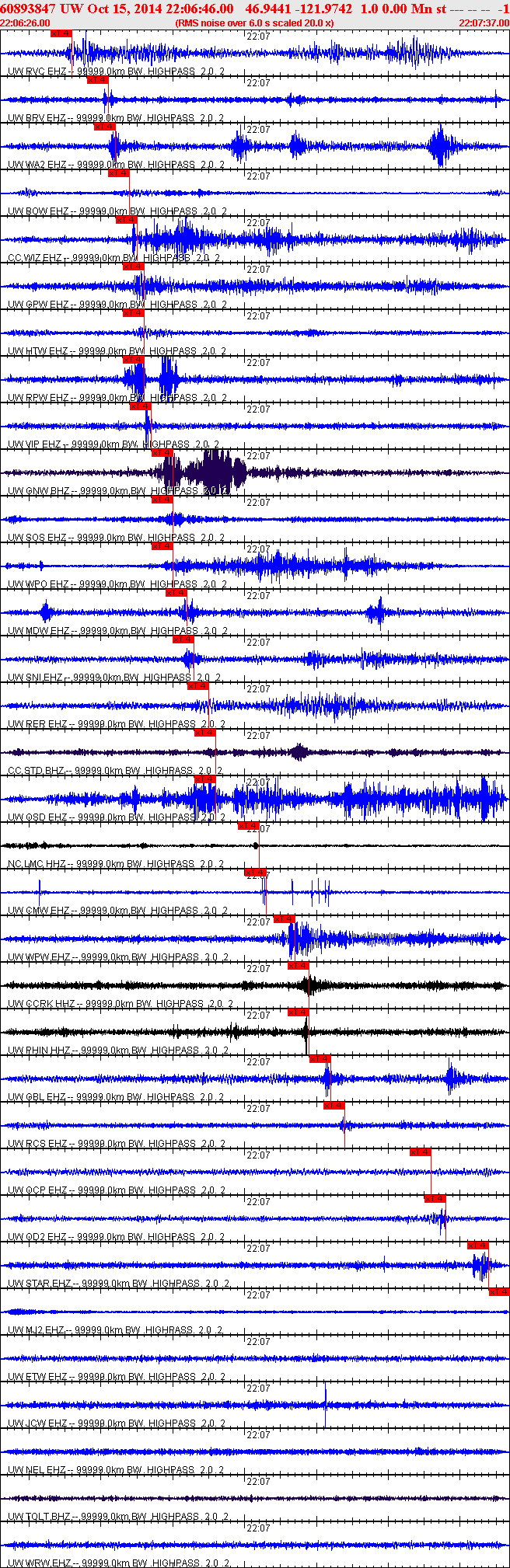Select the red pick marker on GNW trace
510x1568 pixels.
tap(162, 453)
